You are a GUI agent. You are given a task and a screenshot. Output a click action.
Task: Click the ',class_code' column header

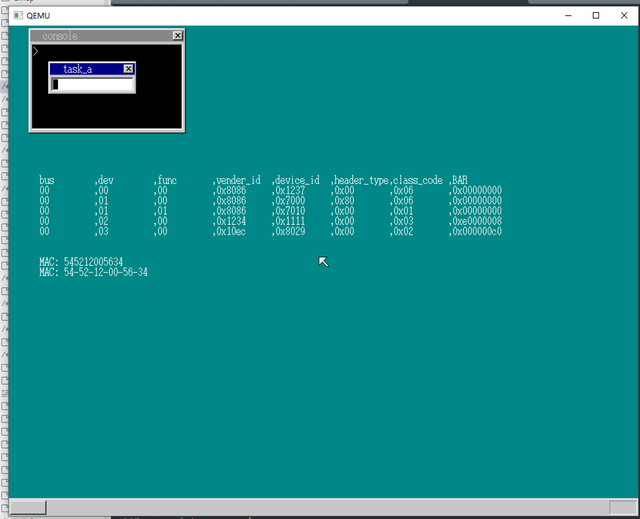click(x=416, y=180)
